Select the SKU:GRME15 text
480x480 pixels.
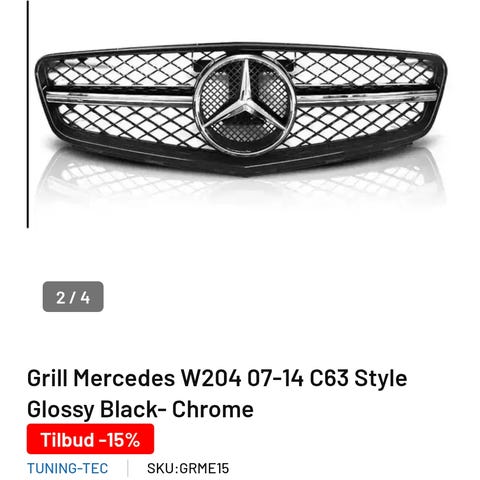pos(188,468)
